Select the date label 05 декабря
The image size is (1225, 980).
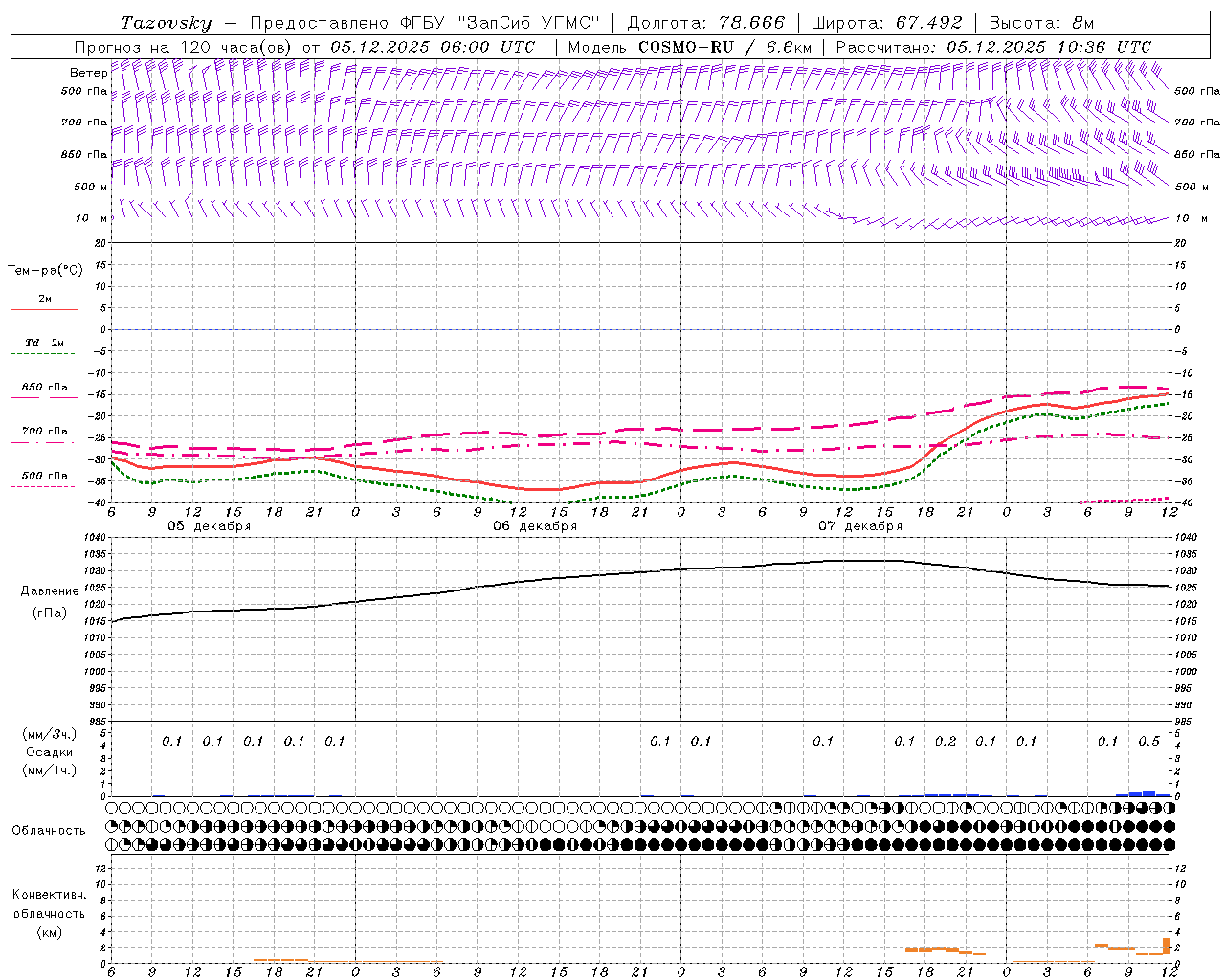(210, 526)
